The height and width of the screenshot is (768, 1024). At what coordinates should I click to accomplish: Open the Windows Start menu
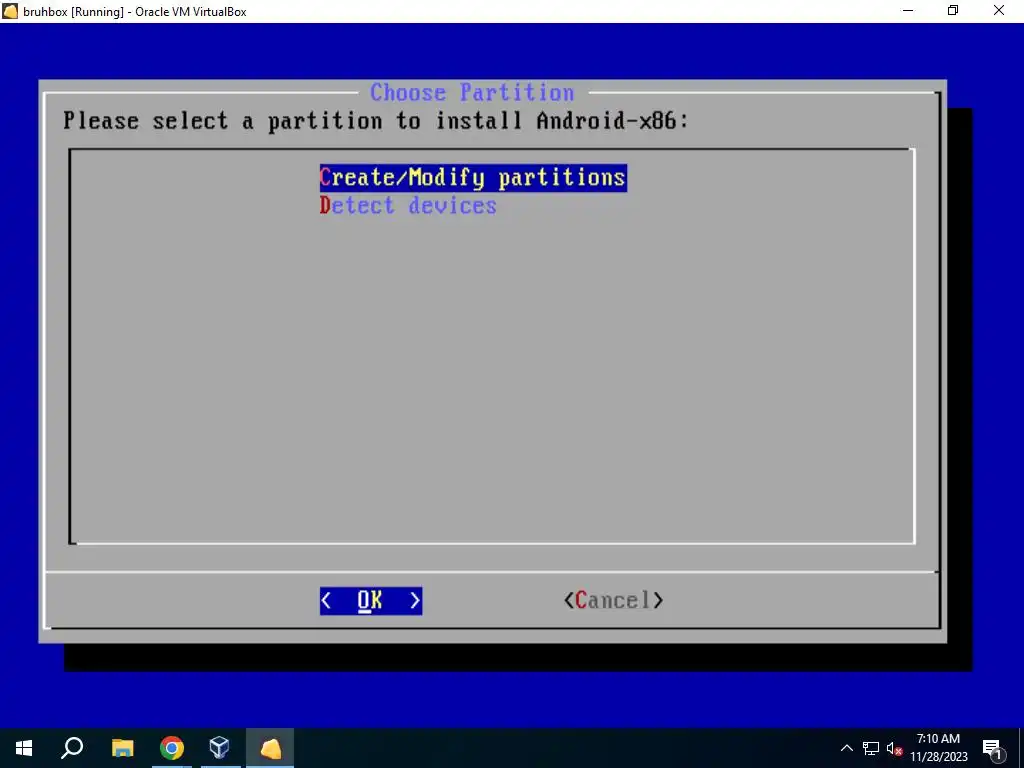(24, 748)
